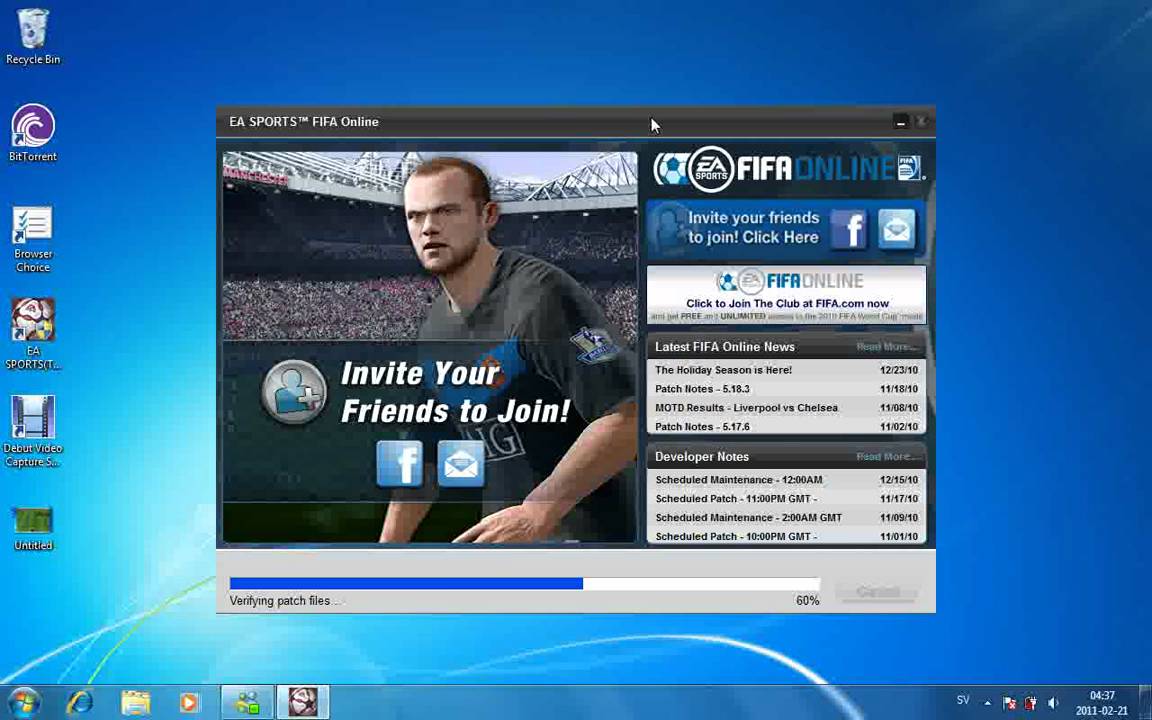Click the Facebook icon on the main banner
This screenshot has height=720, width=1152.
coord(400,464)
